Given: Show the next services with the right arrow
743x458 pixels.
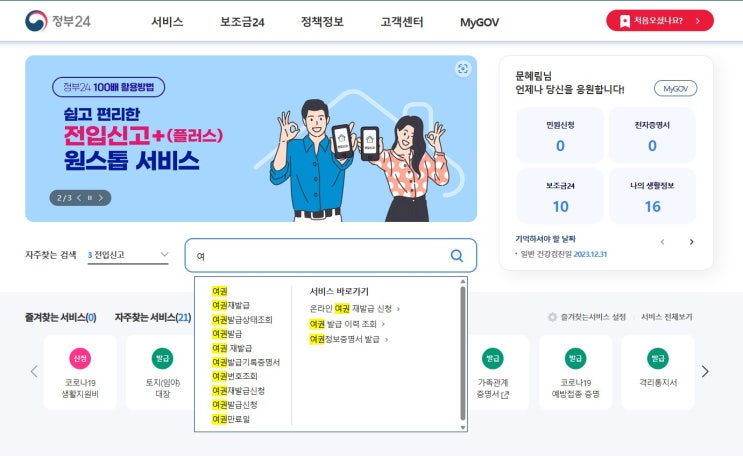Looking at the screenshot, I should [x=705, y=372].
